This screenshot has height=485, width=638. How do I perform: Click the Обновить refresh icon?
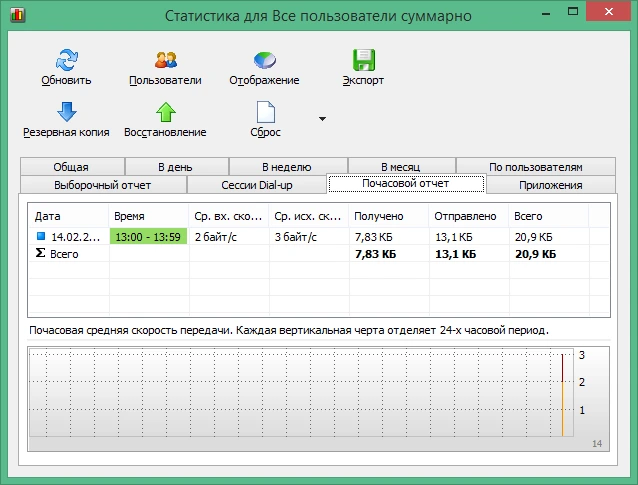66,60
